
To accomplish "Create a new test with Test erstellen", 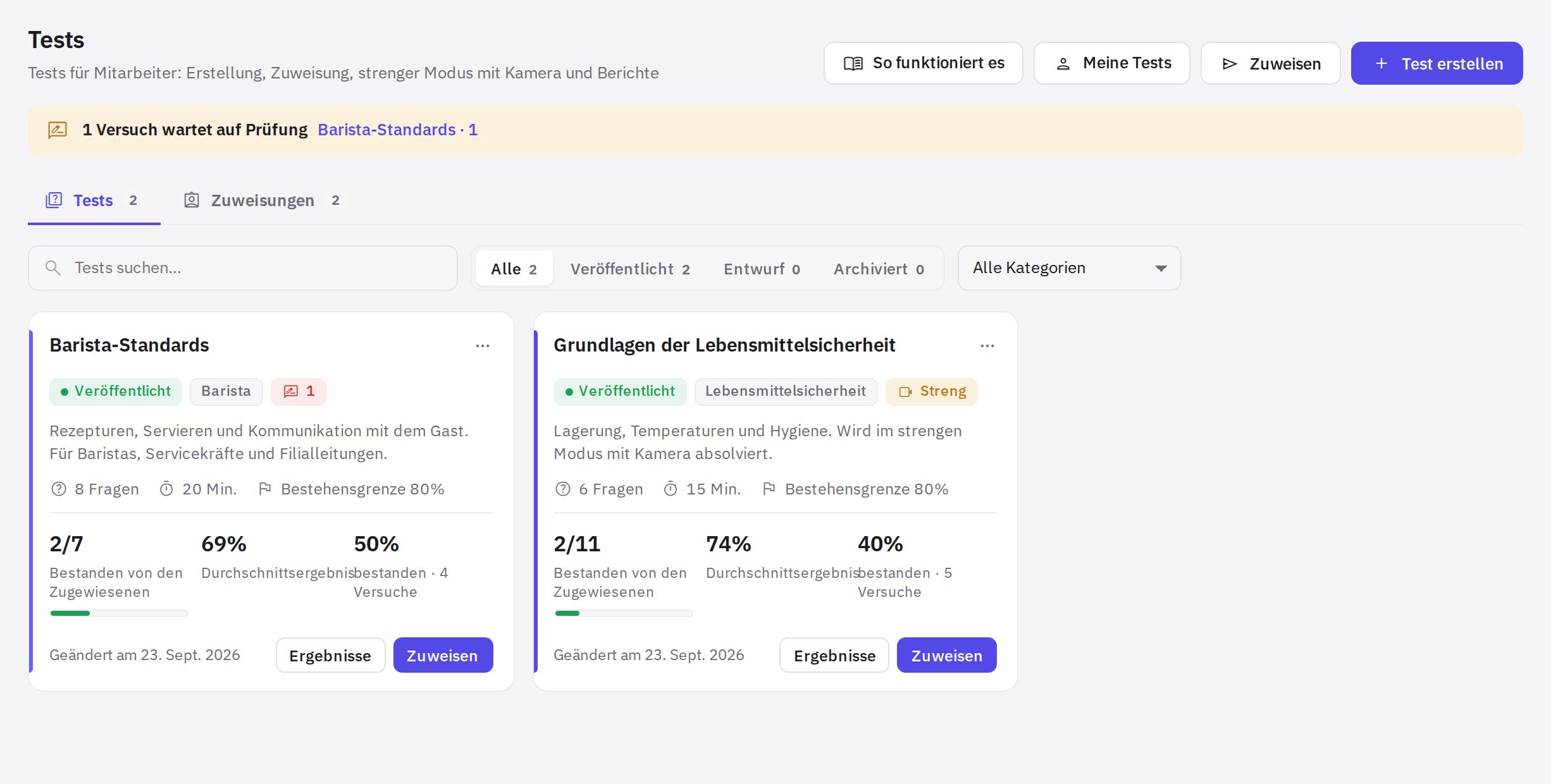I will point(1437,63).
